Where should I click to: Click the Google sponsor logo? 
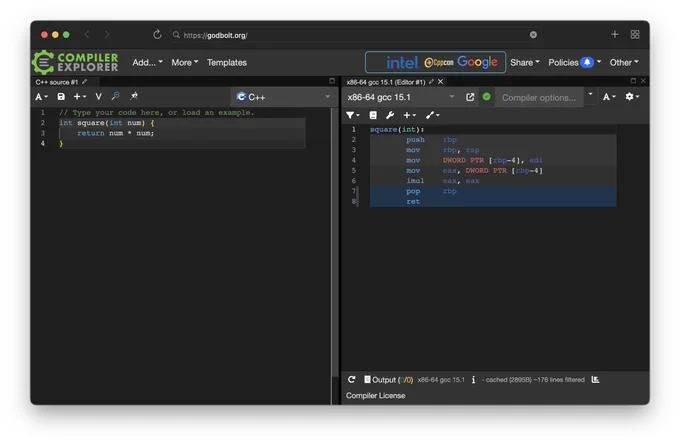477,62
